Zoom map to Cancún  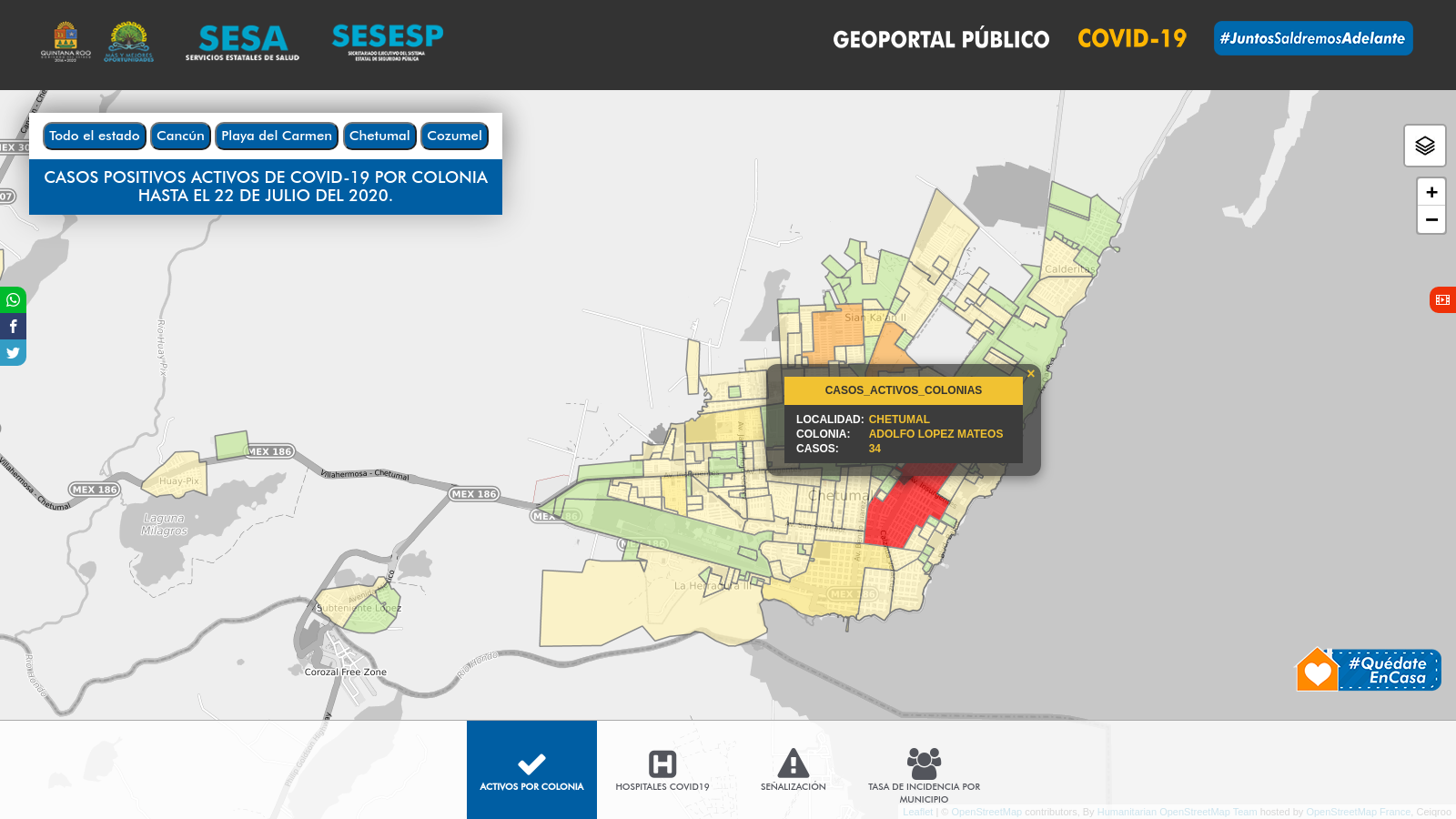(180, 136)
